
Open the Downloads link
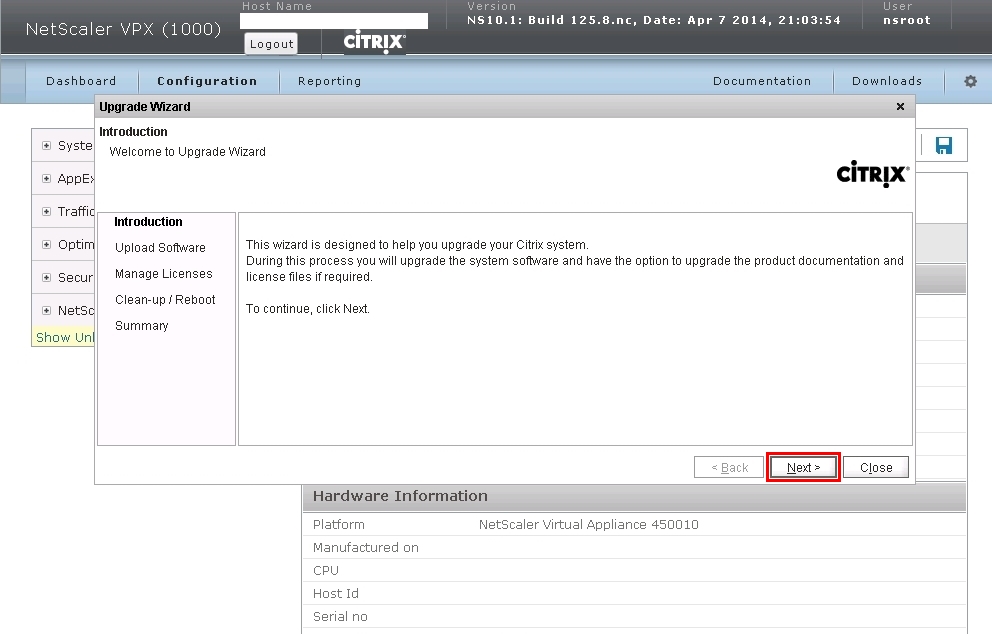coord(887,81)
